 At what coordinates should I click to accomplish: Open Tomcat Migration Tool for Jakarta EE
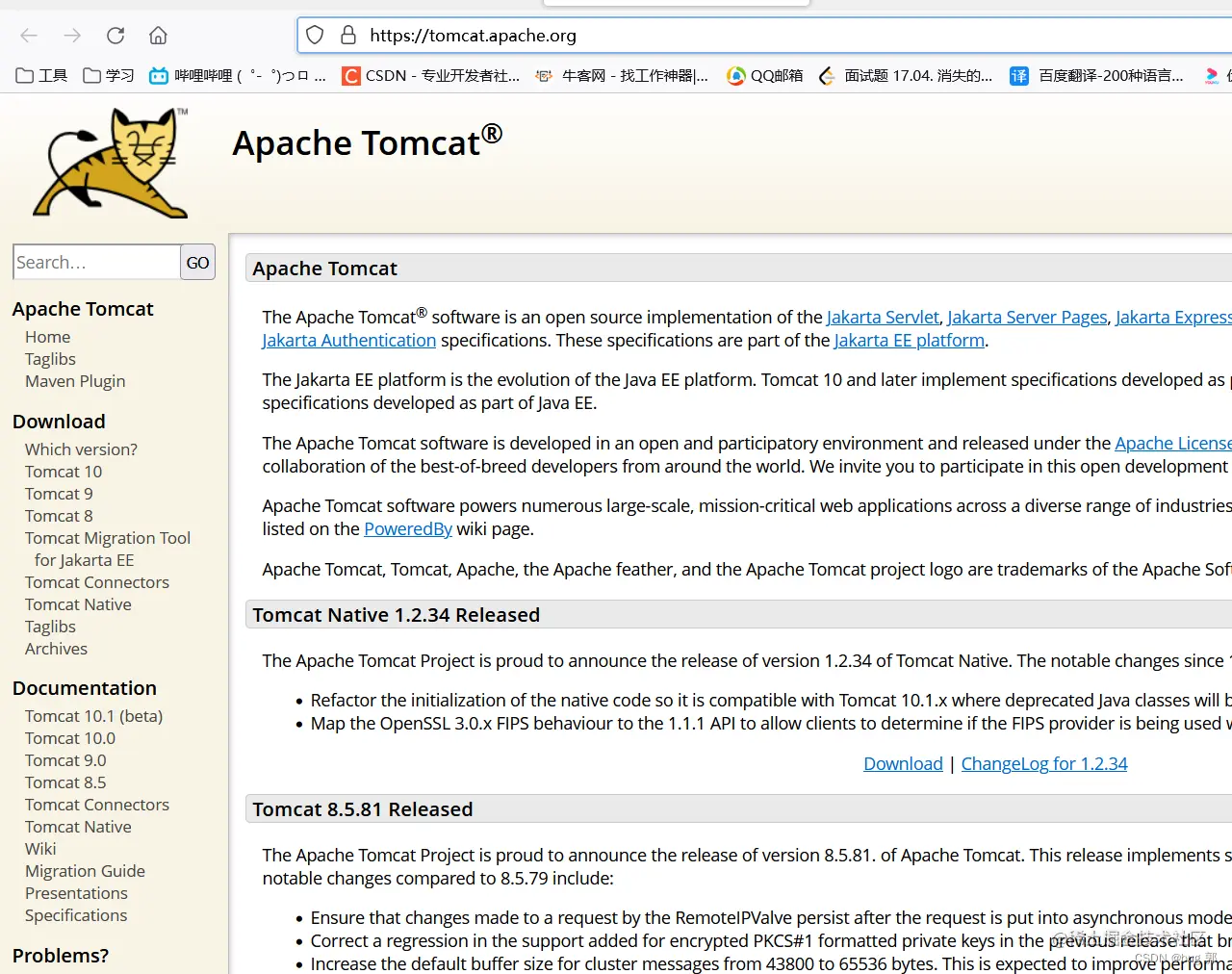[108, 549]
